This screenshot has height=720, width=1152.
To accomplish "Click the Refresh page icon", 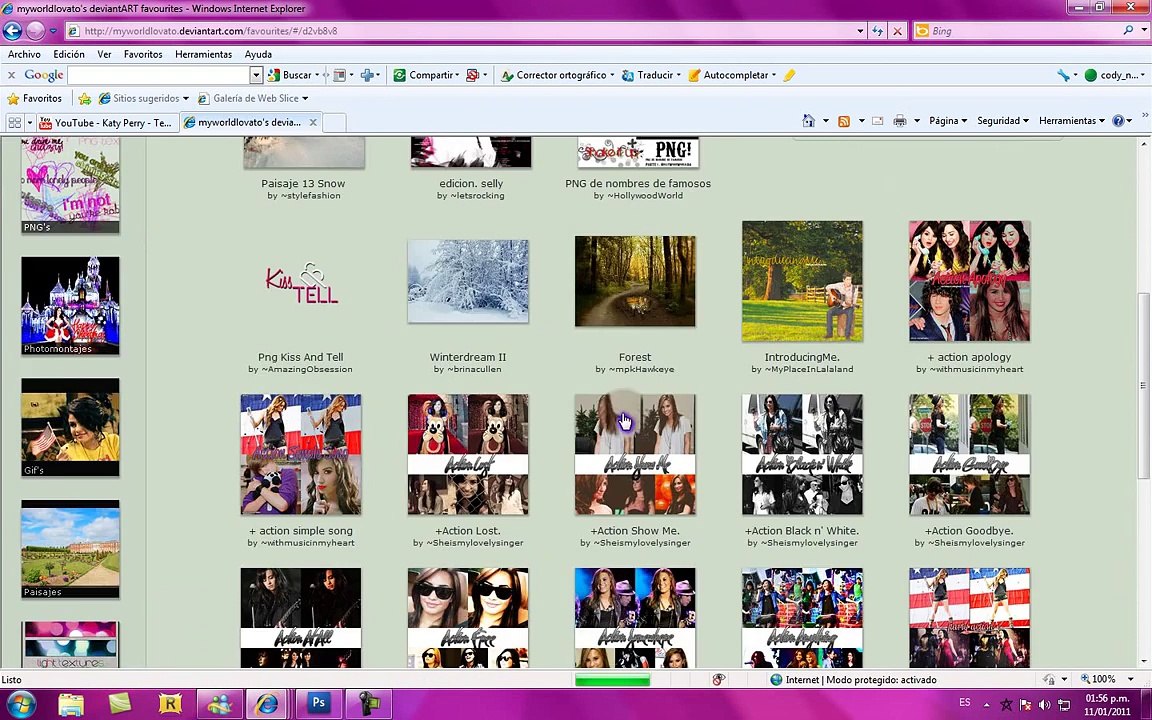I will [877, 31].
